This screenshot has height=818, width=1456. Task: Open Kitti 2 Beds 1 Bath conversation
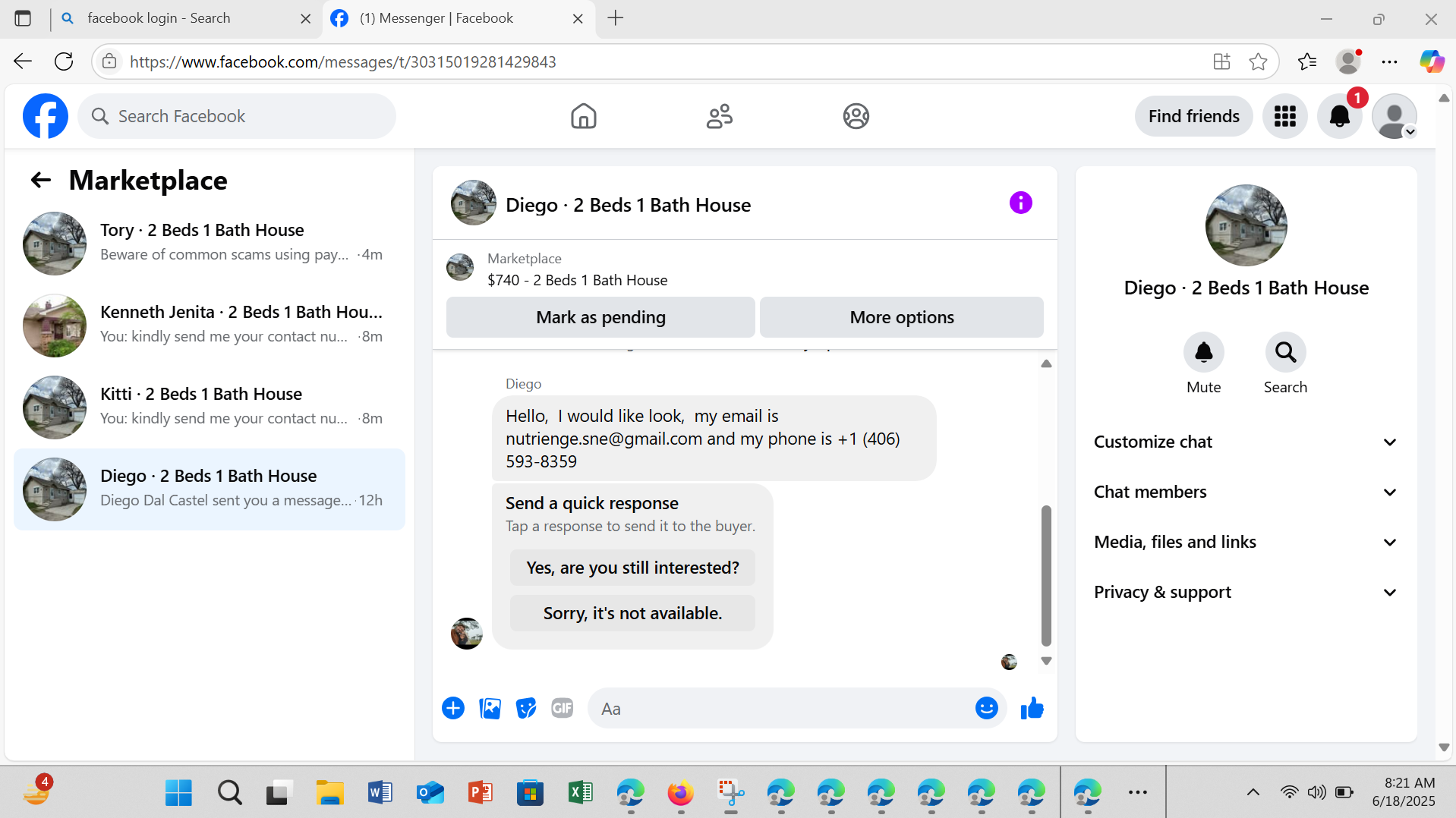[210, 407]
